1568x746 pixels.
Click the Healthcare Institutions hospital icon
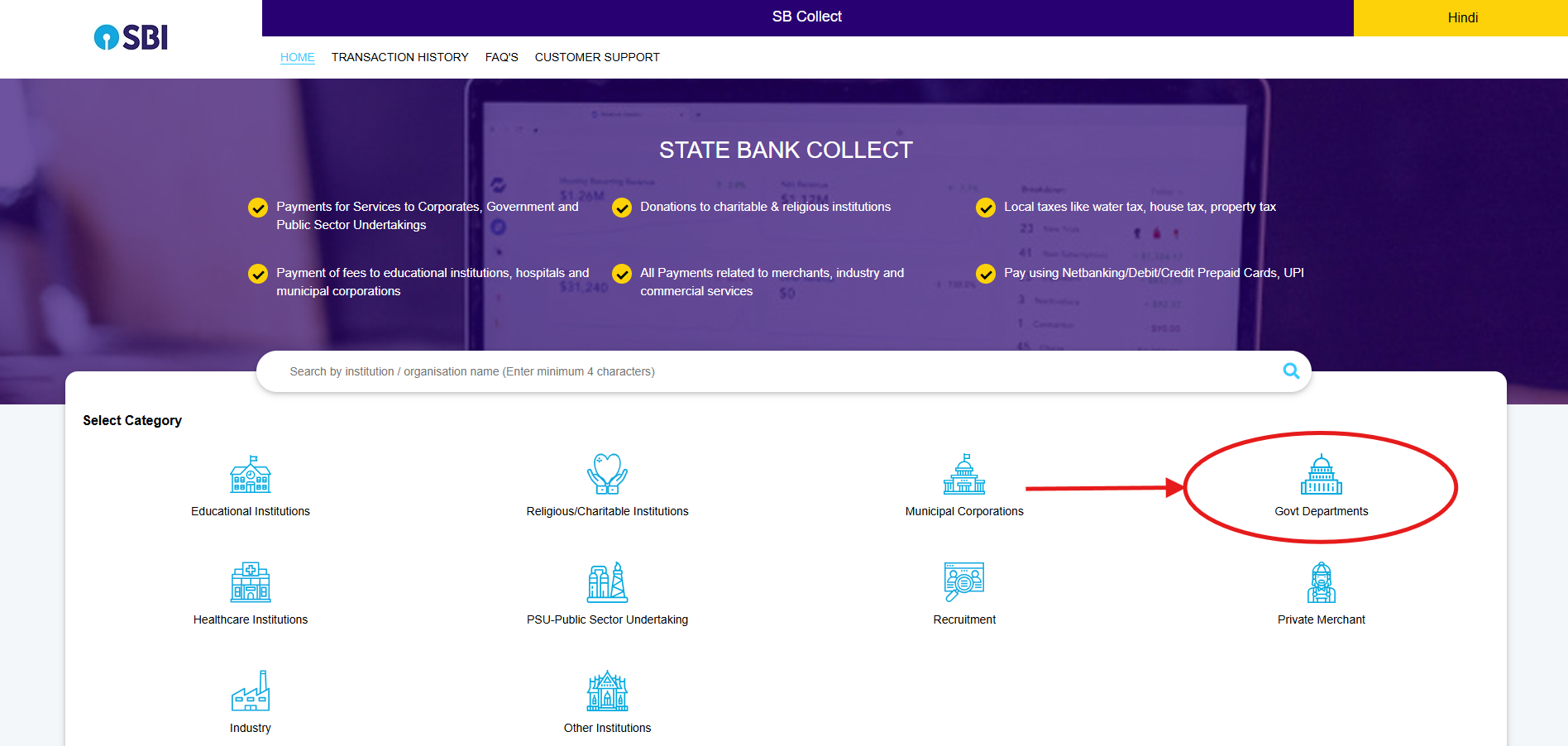(251, 582)
